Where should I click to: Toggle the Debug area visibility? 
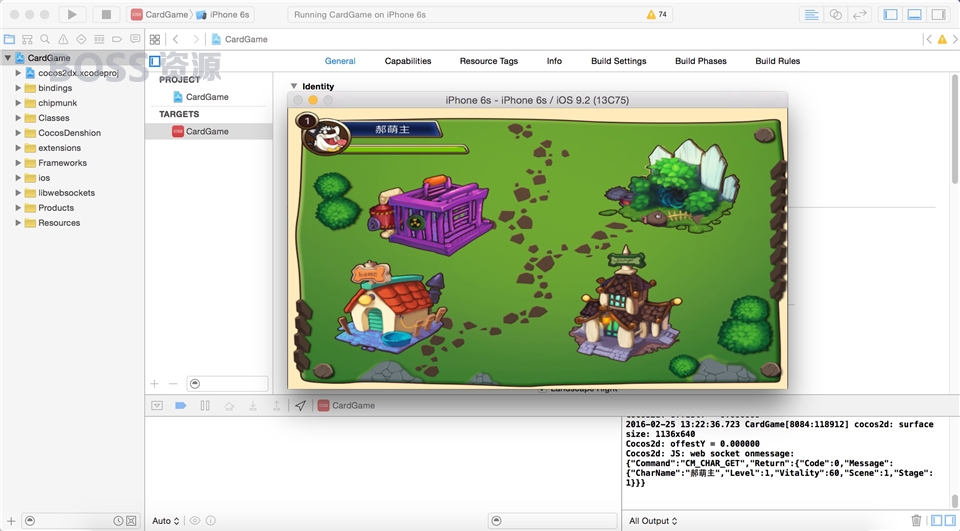(914, 15)
